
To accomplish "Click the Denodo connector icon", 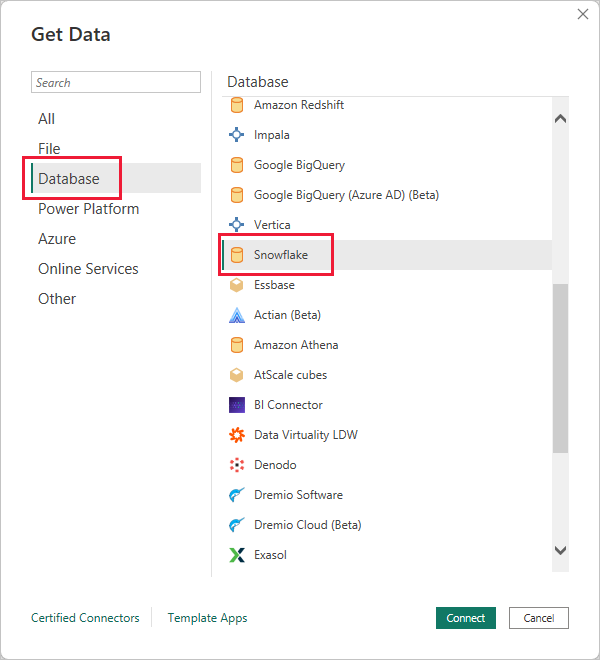I will (237, 465).
